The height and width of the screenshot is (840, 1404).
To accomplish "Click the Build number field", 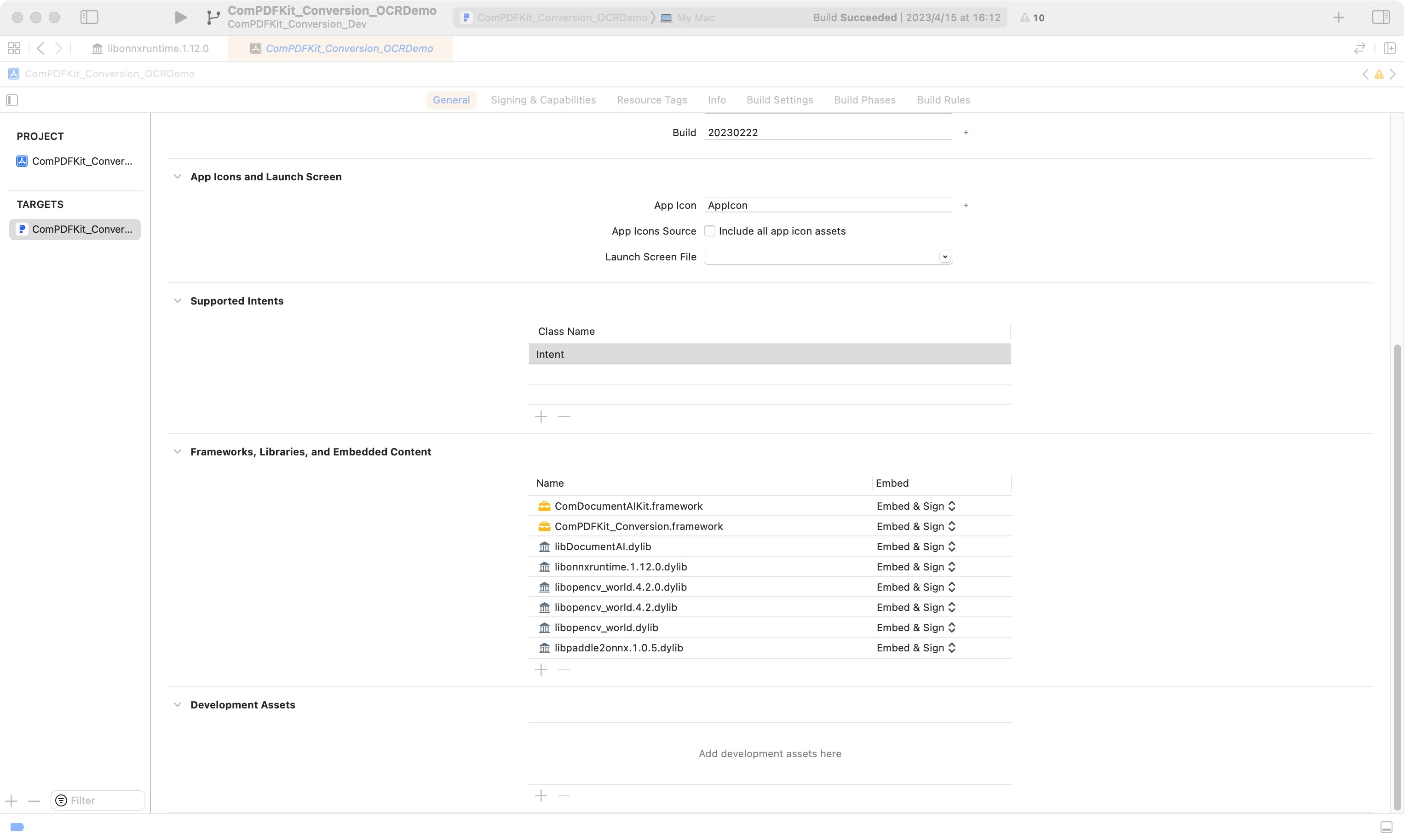I will (x=828, y=132).
